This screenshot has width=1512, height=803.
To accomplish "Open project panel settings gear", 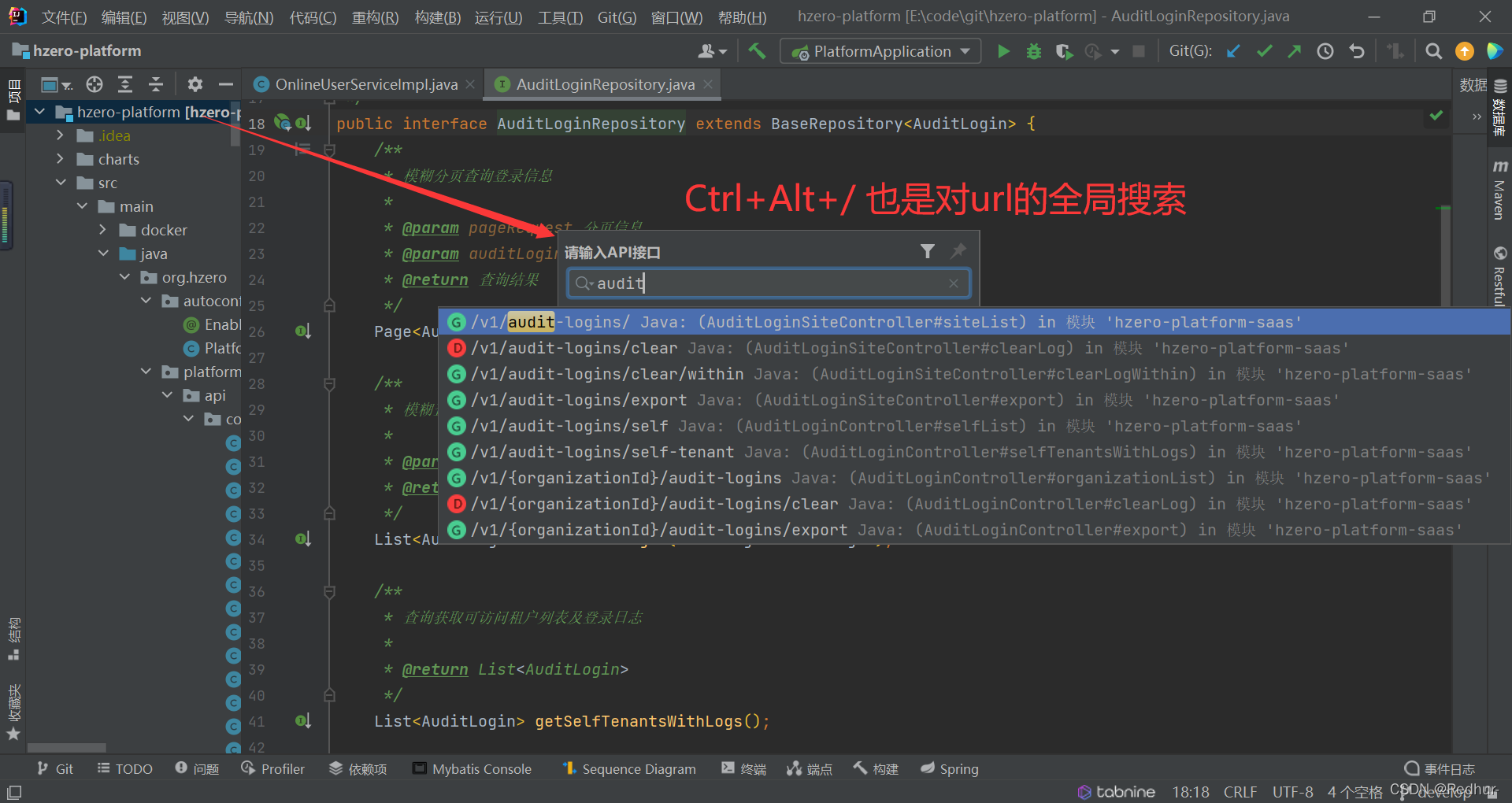I will 195,84.
